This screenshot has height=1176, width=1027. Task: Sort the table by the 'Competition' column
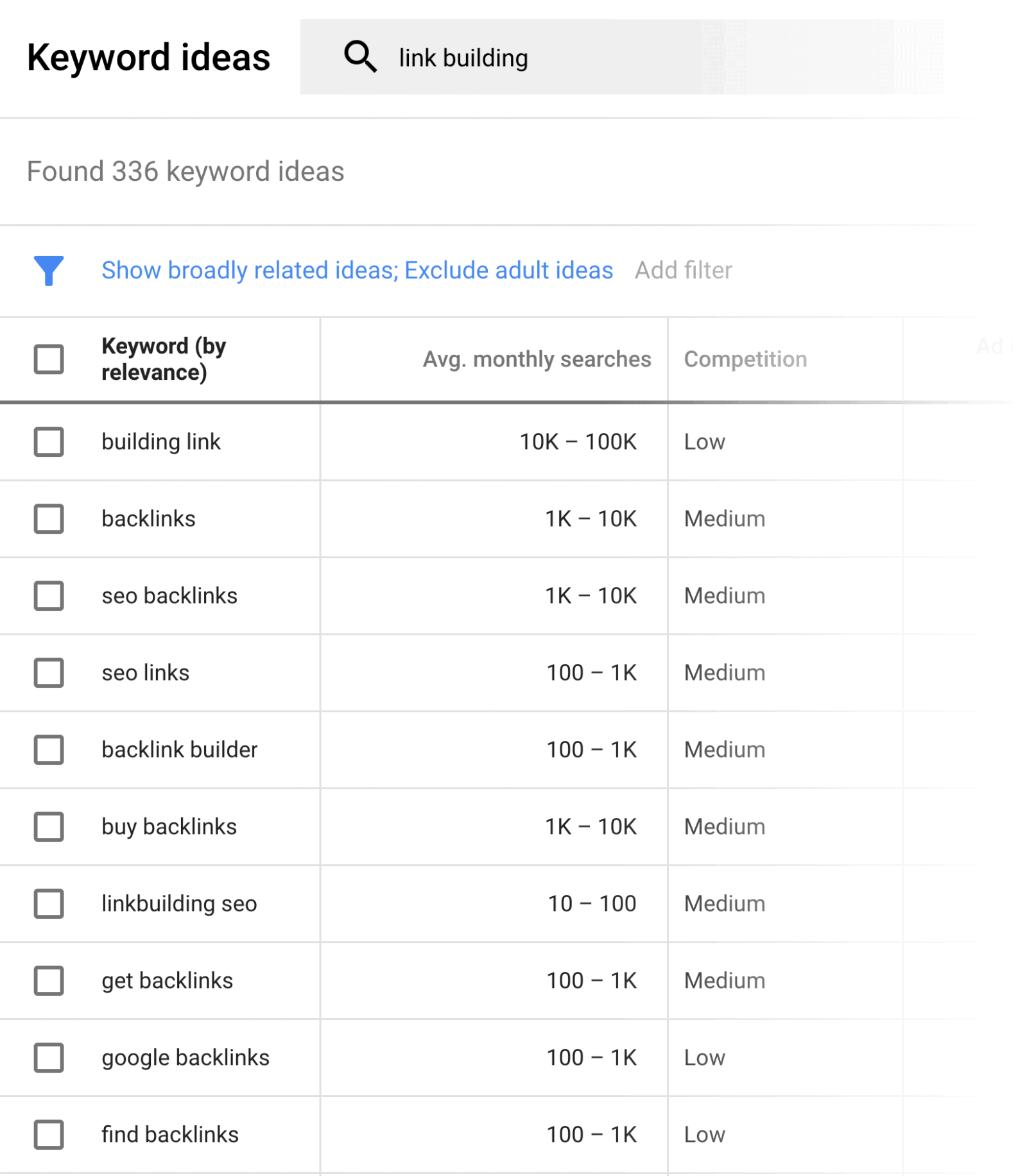tap(746, 359)
